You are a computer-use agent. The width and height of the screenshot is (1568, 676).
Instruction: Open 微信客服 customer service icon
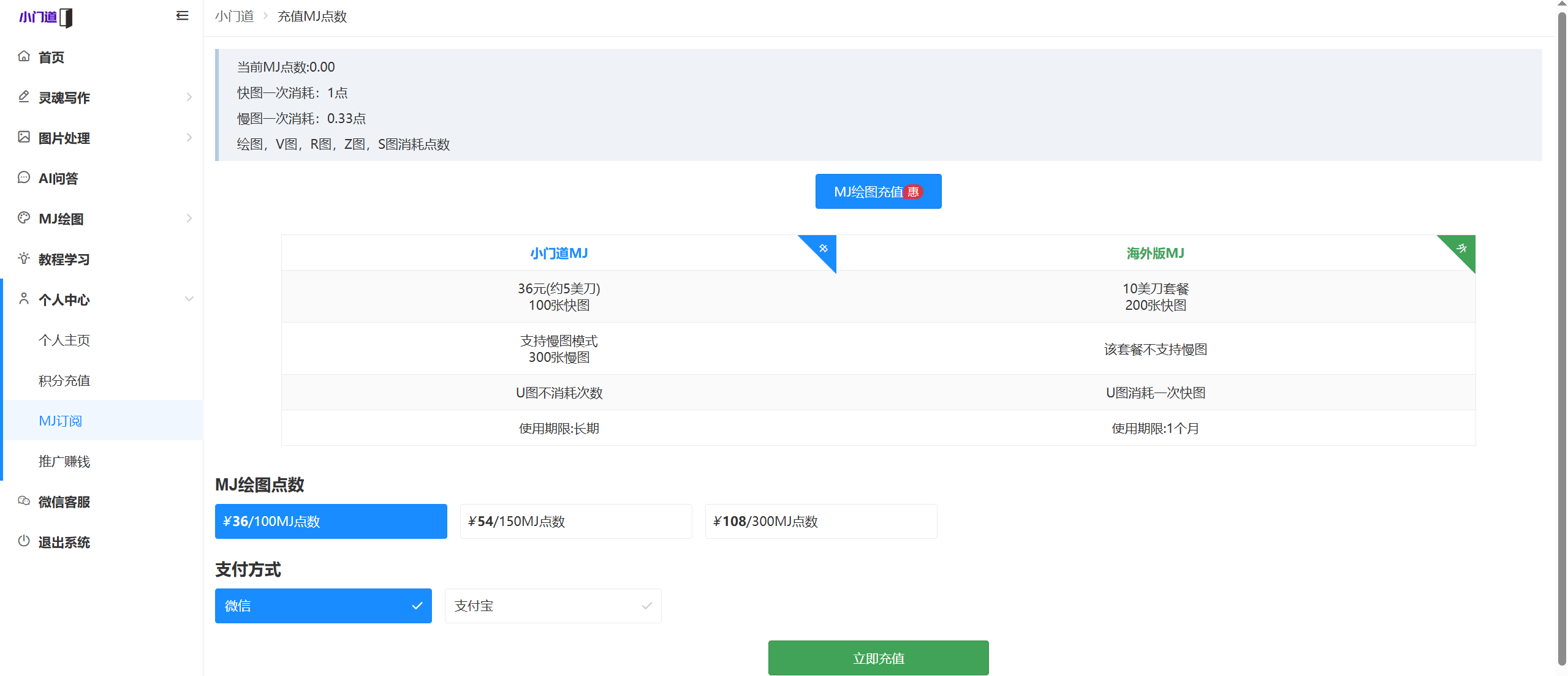click(24, 501)
